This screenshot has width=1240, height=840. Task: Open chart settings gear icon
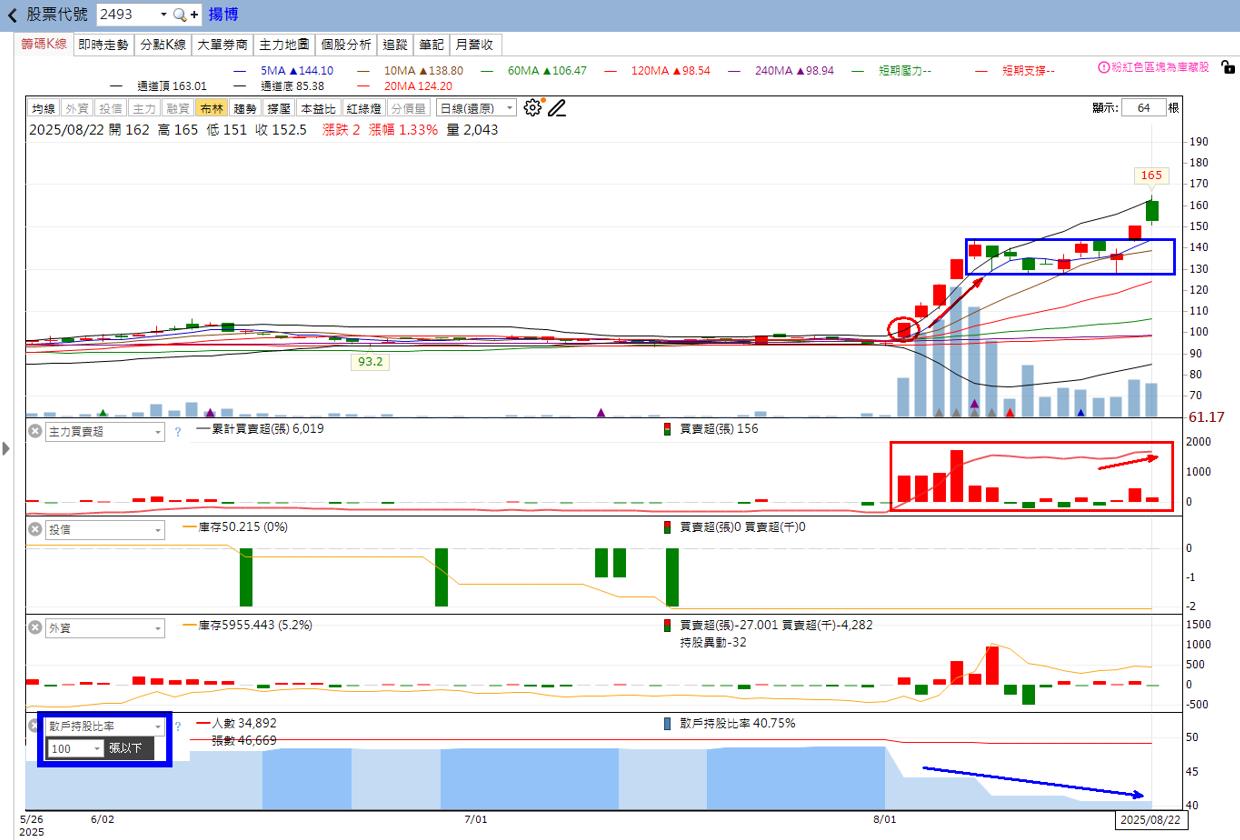pyautogui.click(x=532, y=108)
